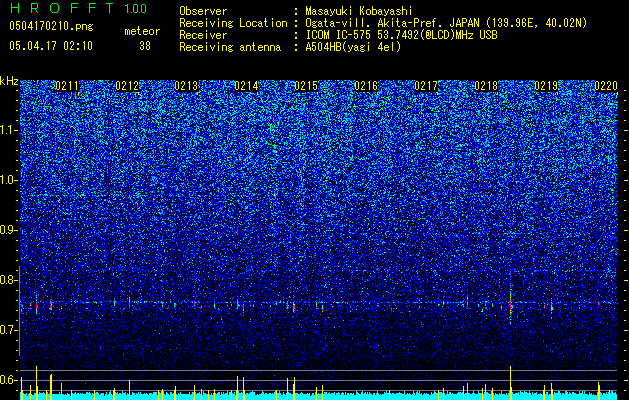This screenshot has width=629, height=400.
Task: Click the 0217 time marker
Action: pyautogui.click(x=426, y=86)
